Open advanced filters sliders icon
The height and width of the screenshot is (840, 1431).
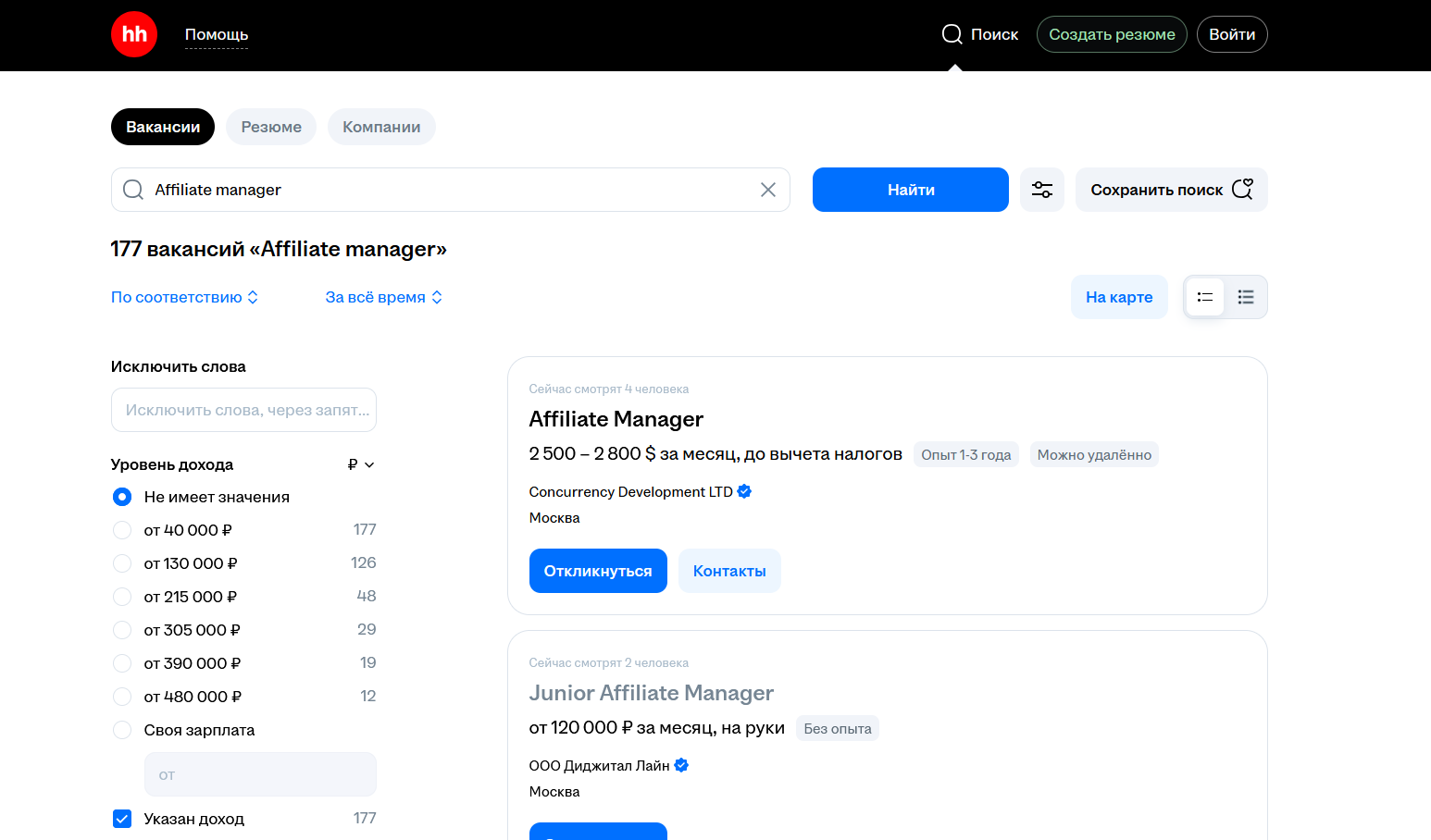click(x=1042, y=190)
